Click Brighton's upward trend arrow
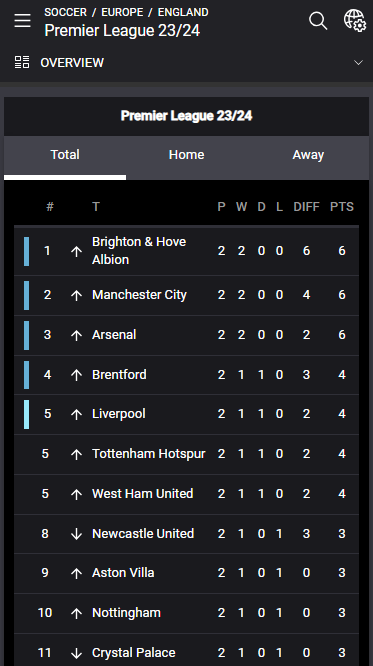373x666 pixels. (76, 251)
